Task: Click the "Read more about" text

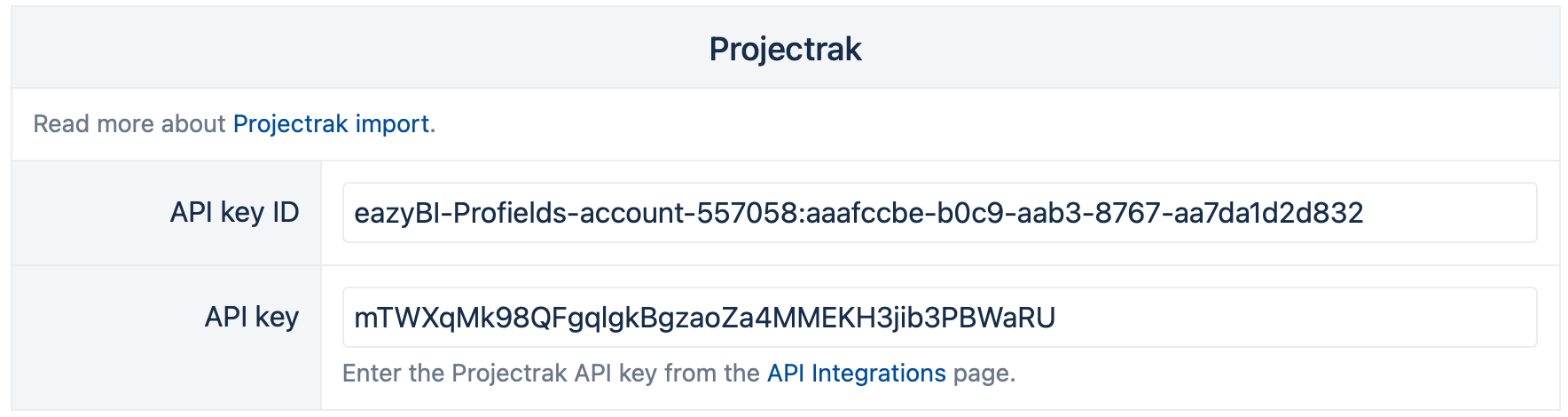Action: [x=129, y=124]
